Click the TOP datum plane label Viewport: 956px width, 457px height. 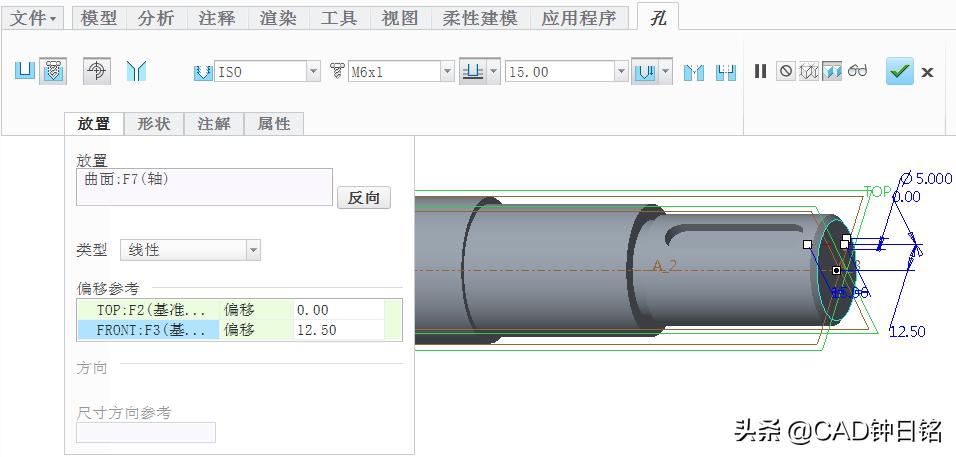pos(877,191)
